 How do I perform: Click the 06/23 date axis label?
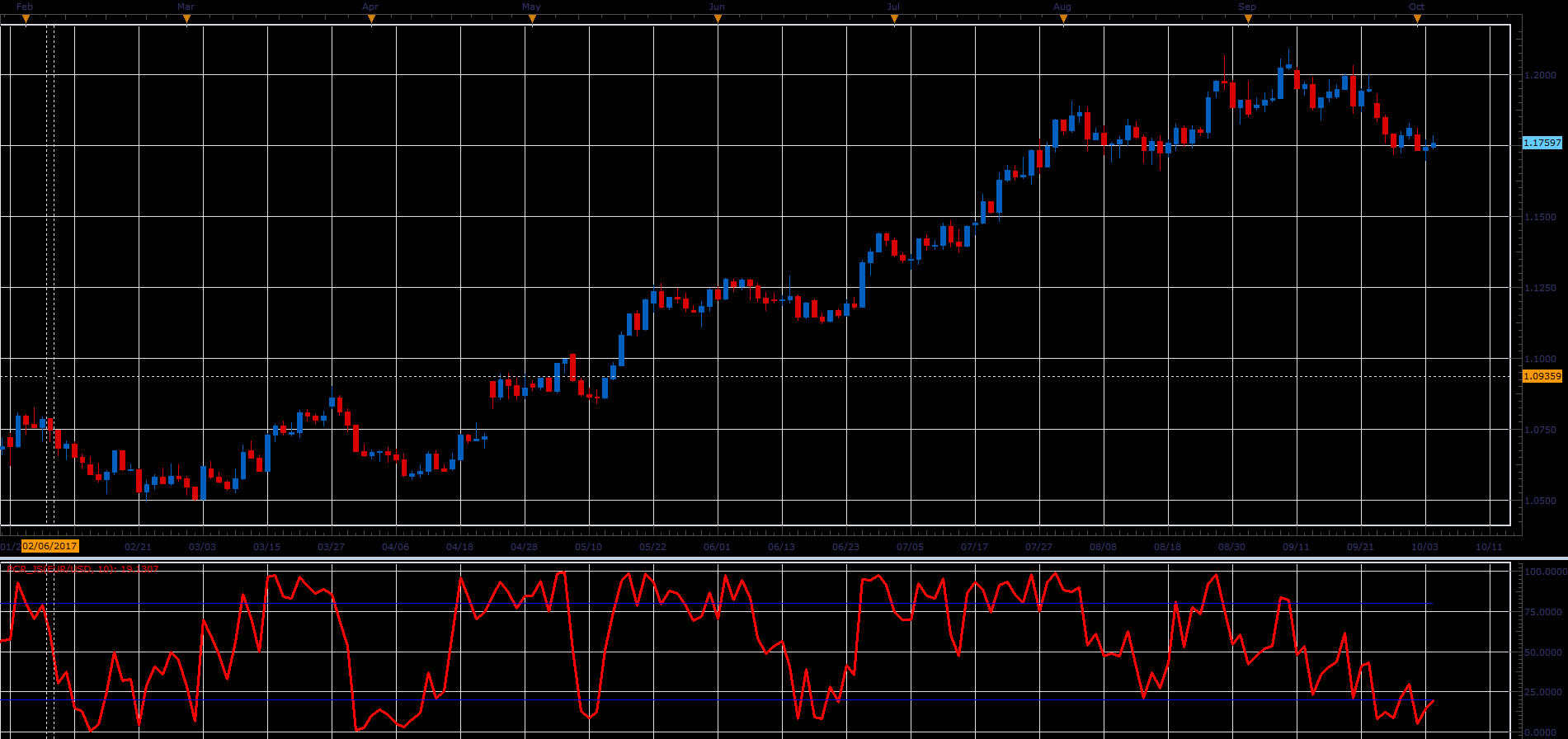click(845, 547)
